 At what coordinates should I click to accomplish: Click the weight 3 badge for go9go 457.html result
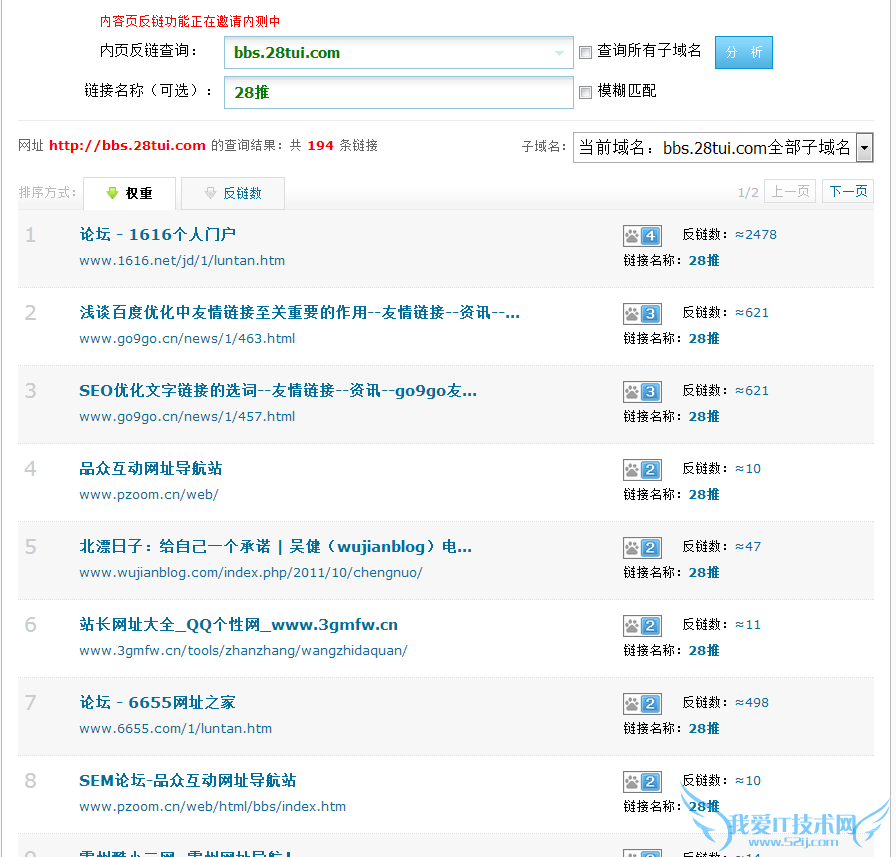point(642,392)
